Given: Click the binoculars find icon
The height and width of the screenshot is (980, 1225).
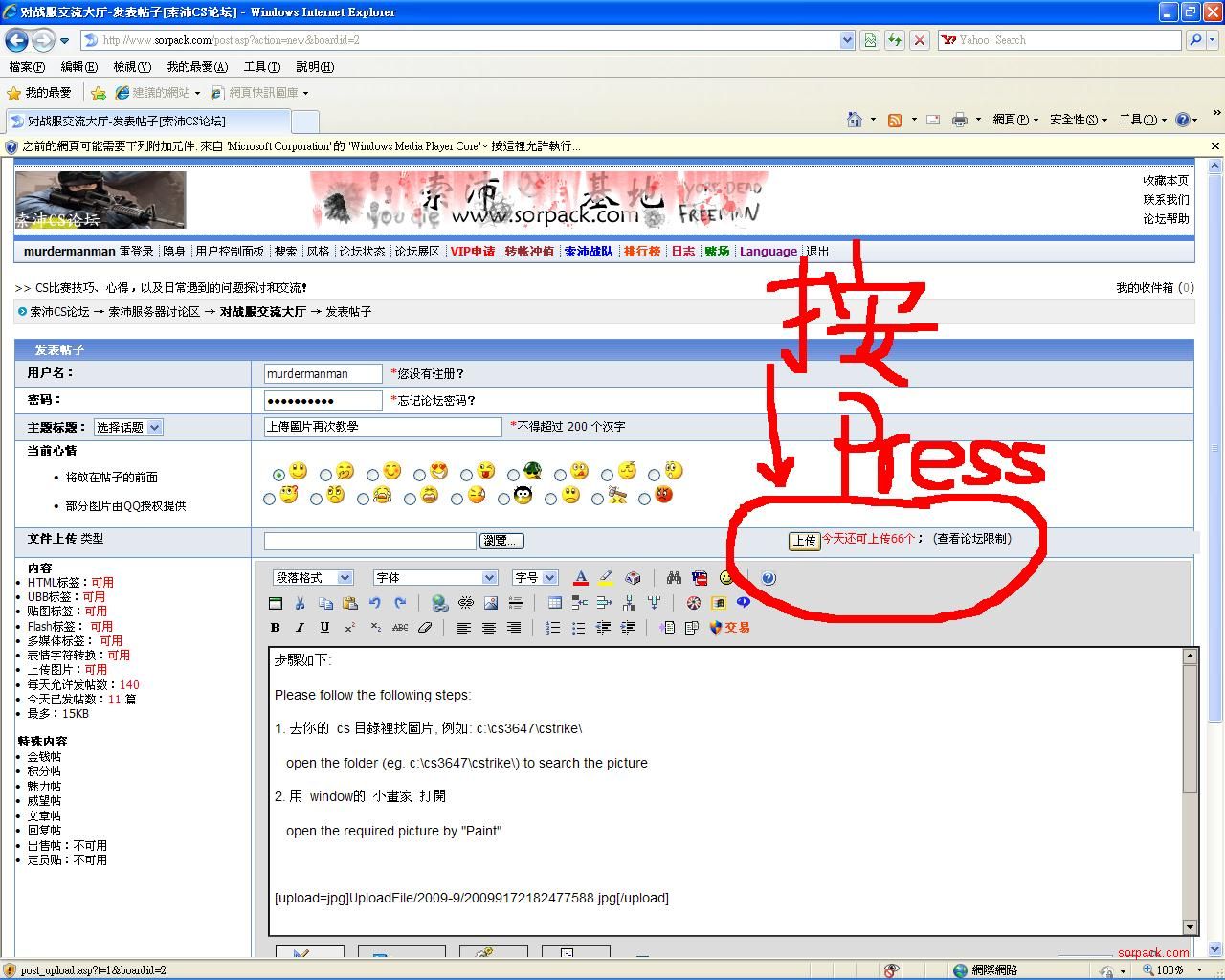Looking at the screenshot, I should [674, 578].
